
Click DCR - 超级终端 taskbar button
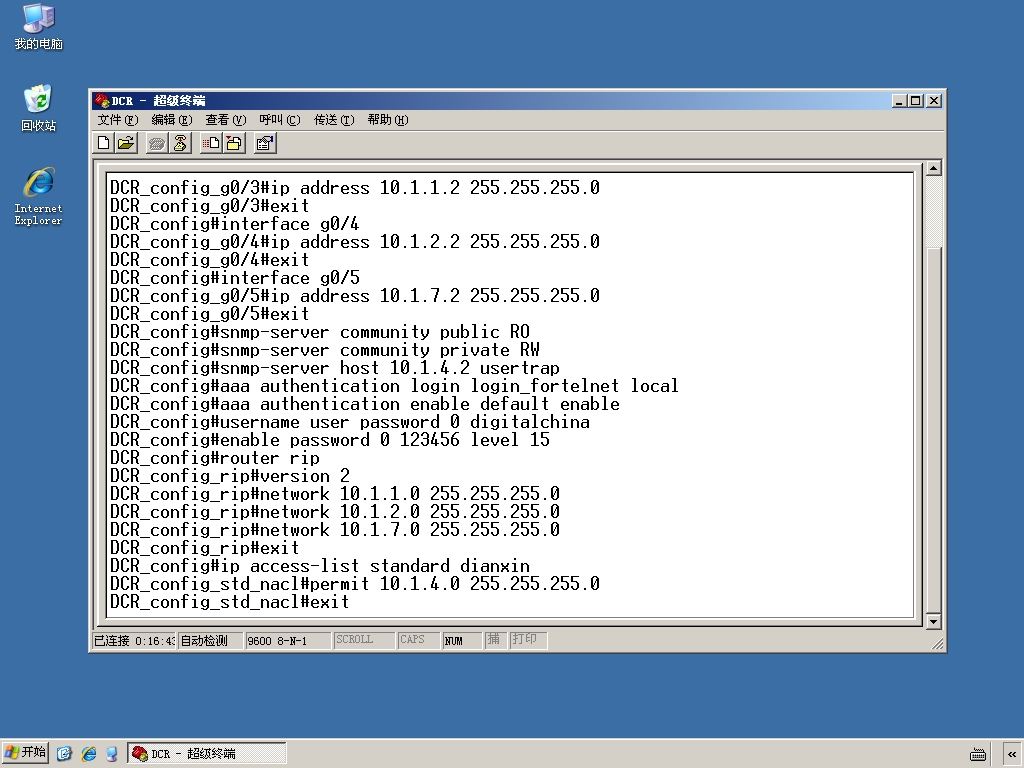(x=207, y=754)
